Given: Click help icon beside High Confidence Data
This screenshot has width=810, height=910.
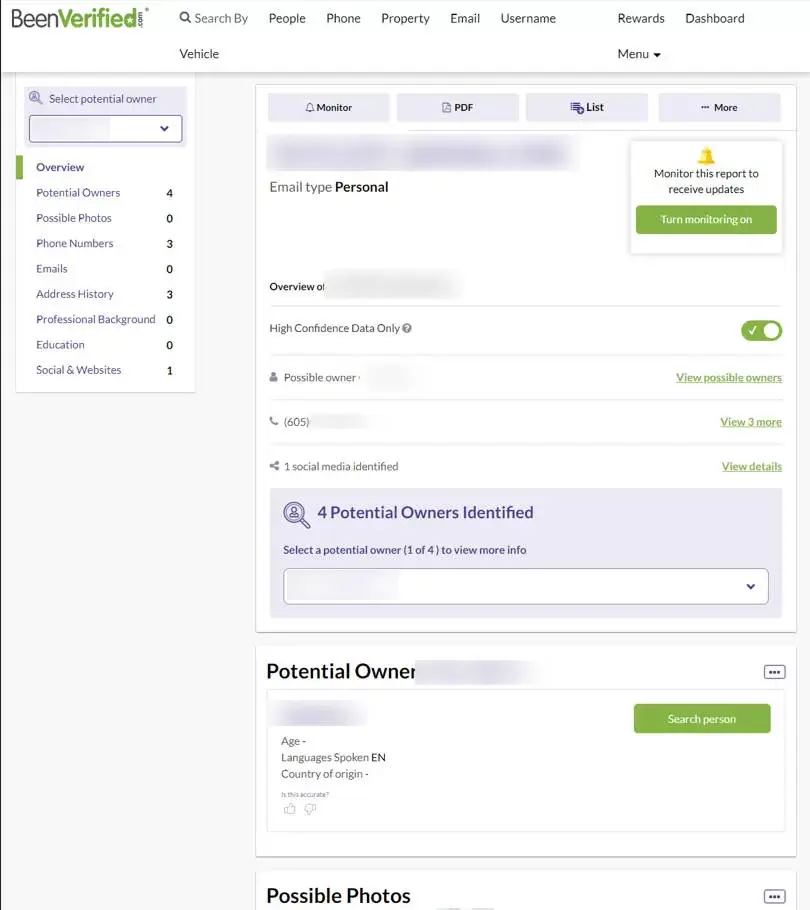Looking at the screenshot, I should coord(407,328).
